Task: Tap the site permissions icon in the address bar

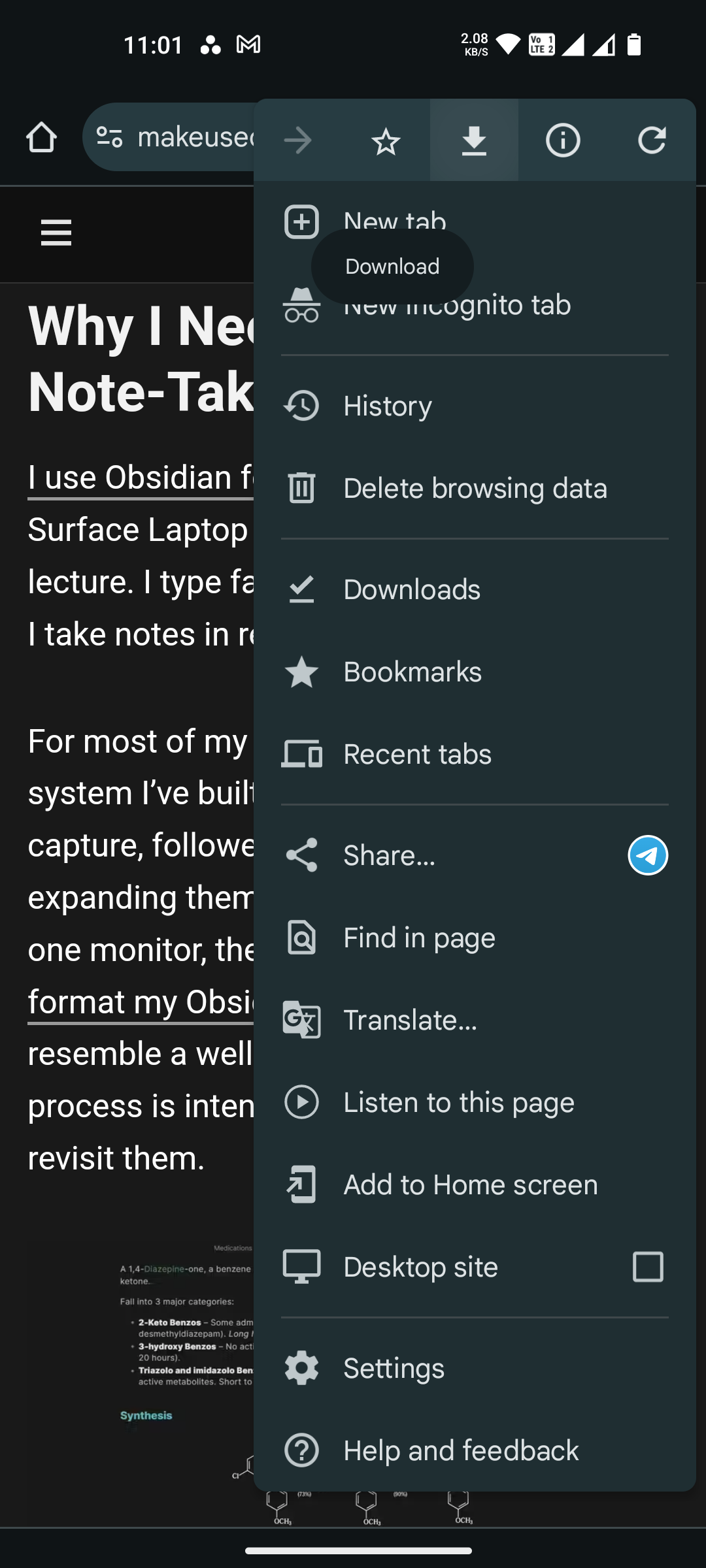Action: tap(110, 137)
